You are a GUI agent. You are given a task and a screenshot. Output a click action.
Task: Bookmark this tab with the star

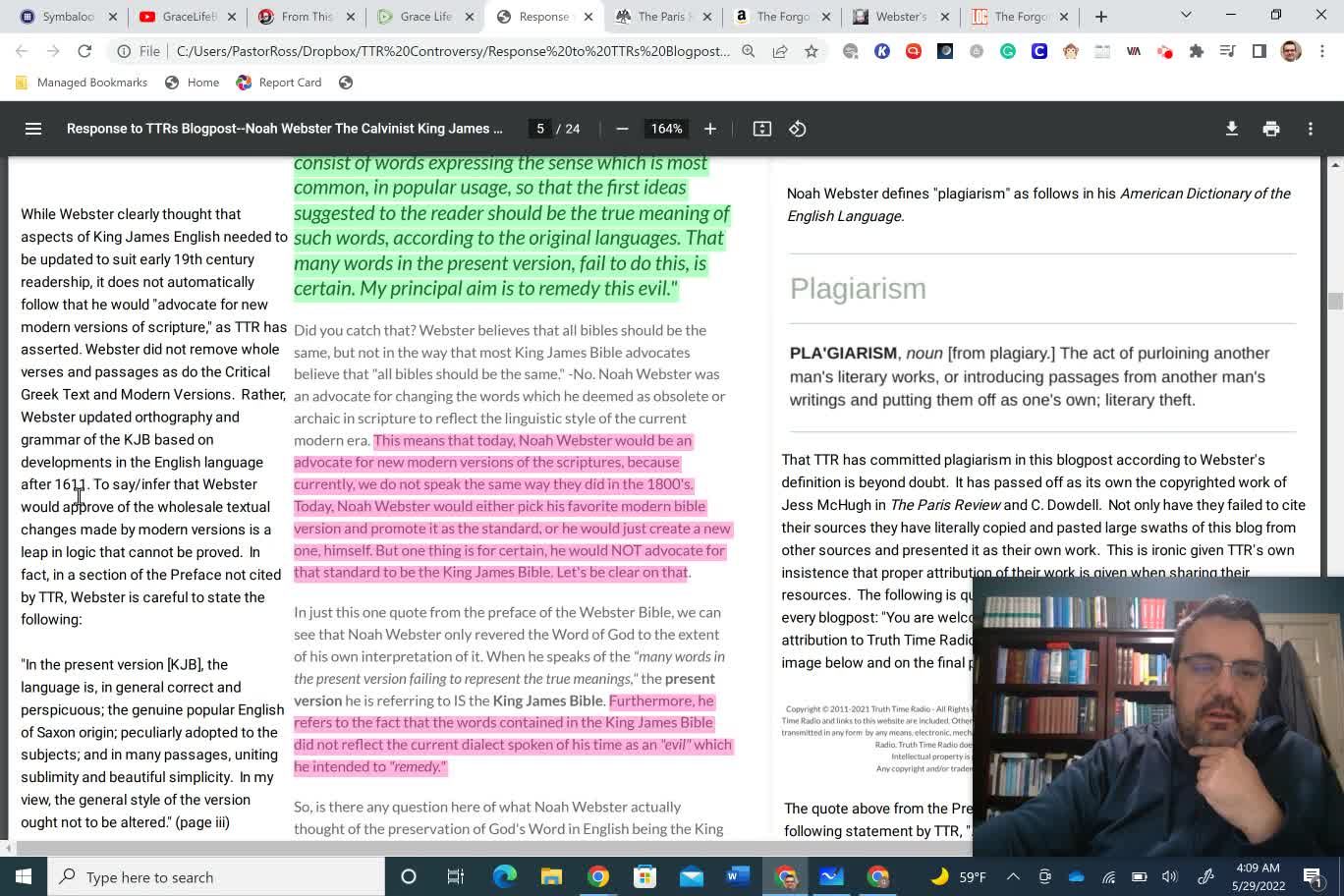point(812,51)
